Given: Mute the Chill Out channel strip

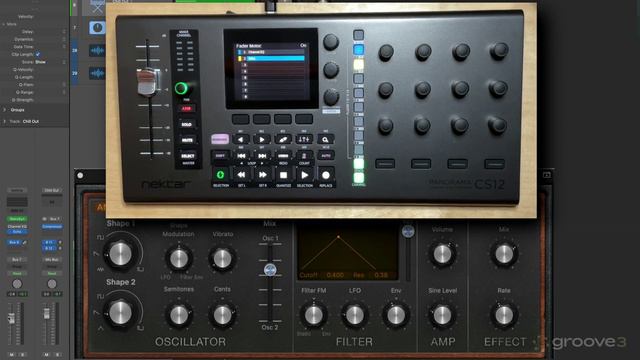Looking at the screenshot, I should coord(47,354).
